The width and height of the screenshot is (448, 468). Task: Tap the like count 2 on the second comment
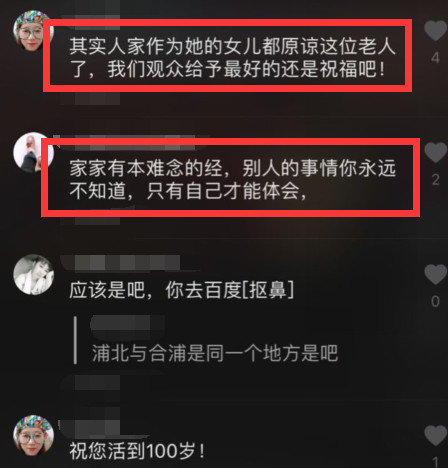click(435, 180)
